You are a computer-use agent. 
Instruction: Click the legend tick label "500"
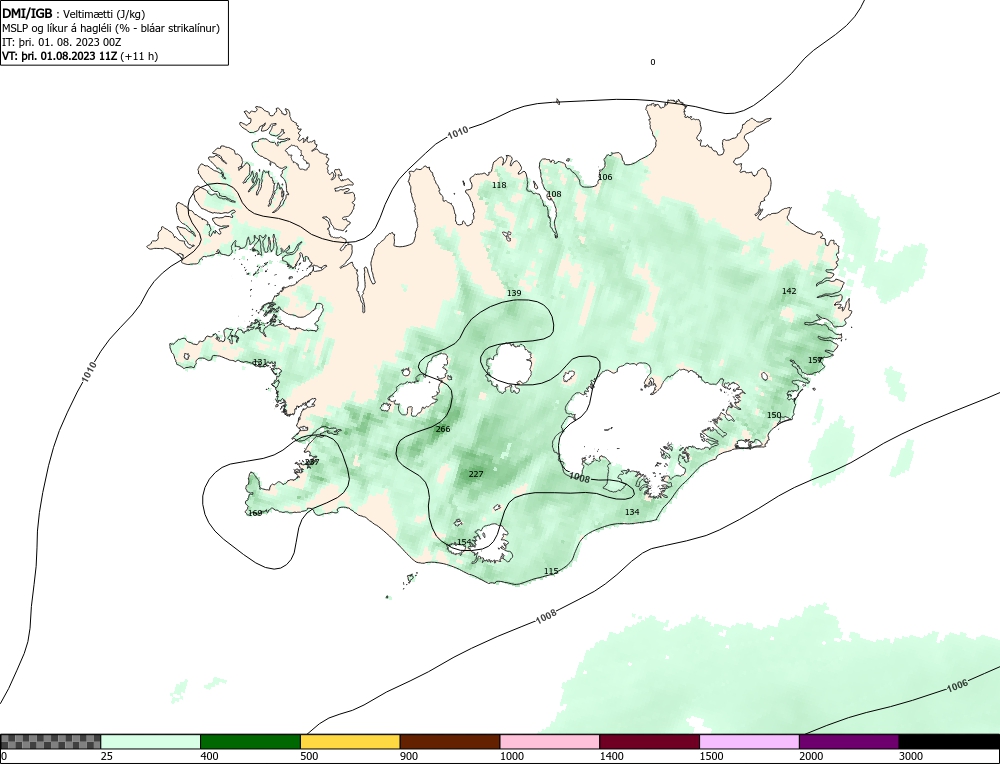point(309,756)
